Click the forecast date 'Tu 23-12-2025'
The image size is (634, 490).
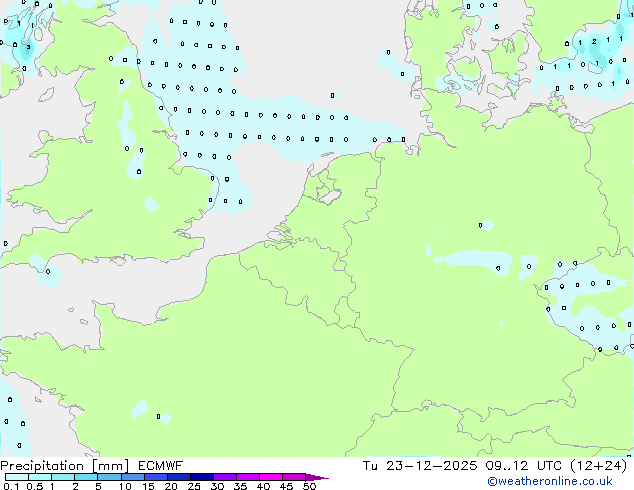(x=420, y=466)
